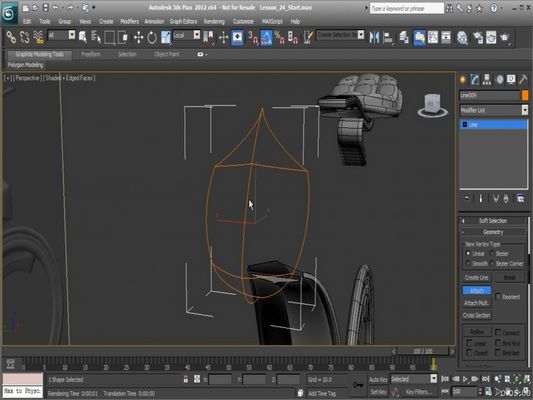
Task: Switch to the Freeform ribbon tab
Action: click(x=91, y=54)
